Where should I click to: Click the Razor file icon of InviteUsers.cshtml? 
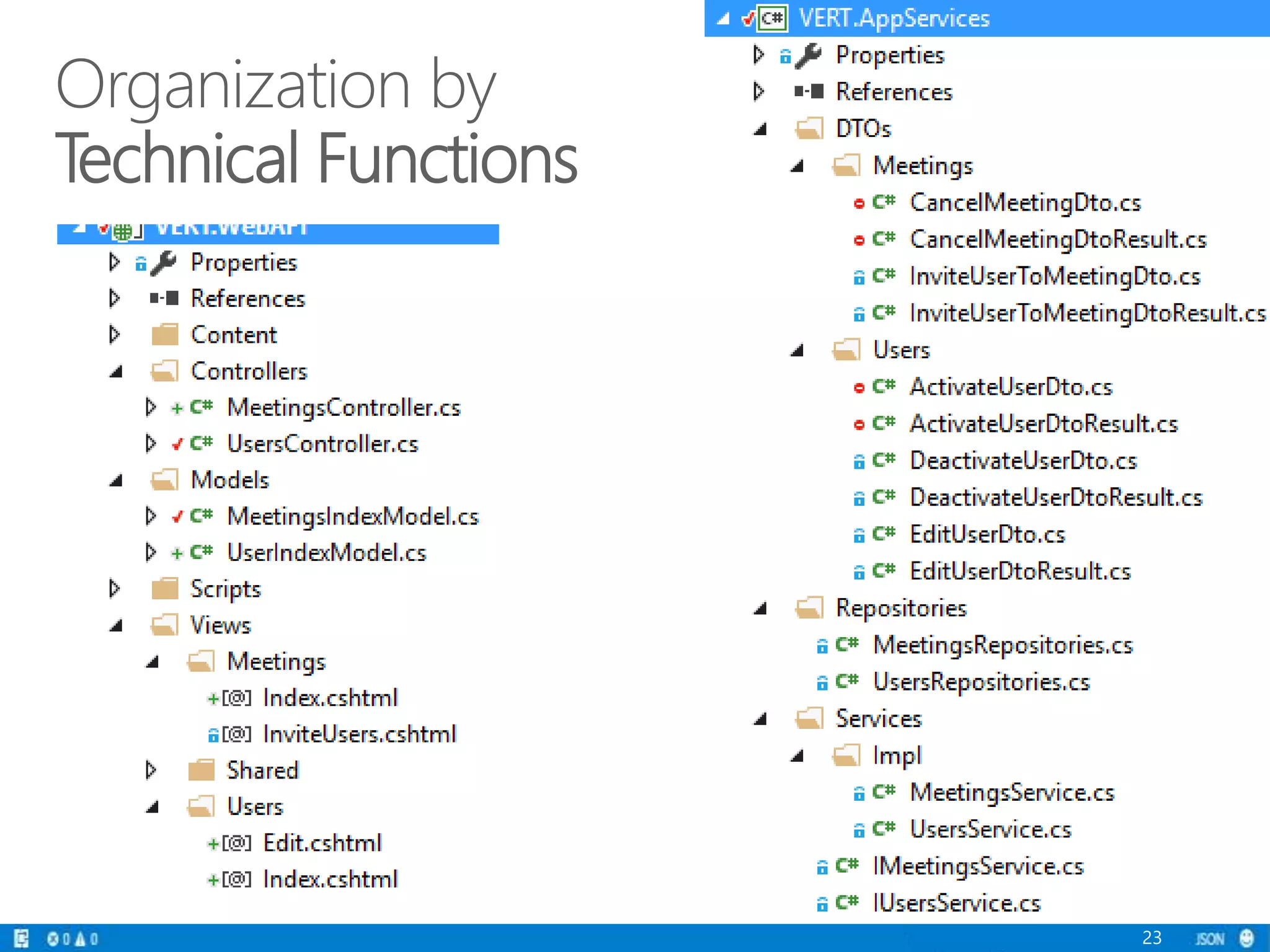237,734
